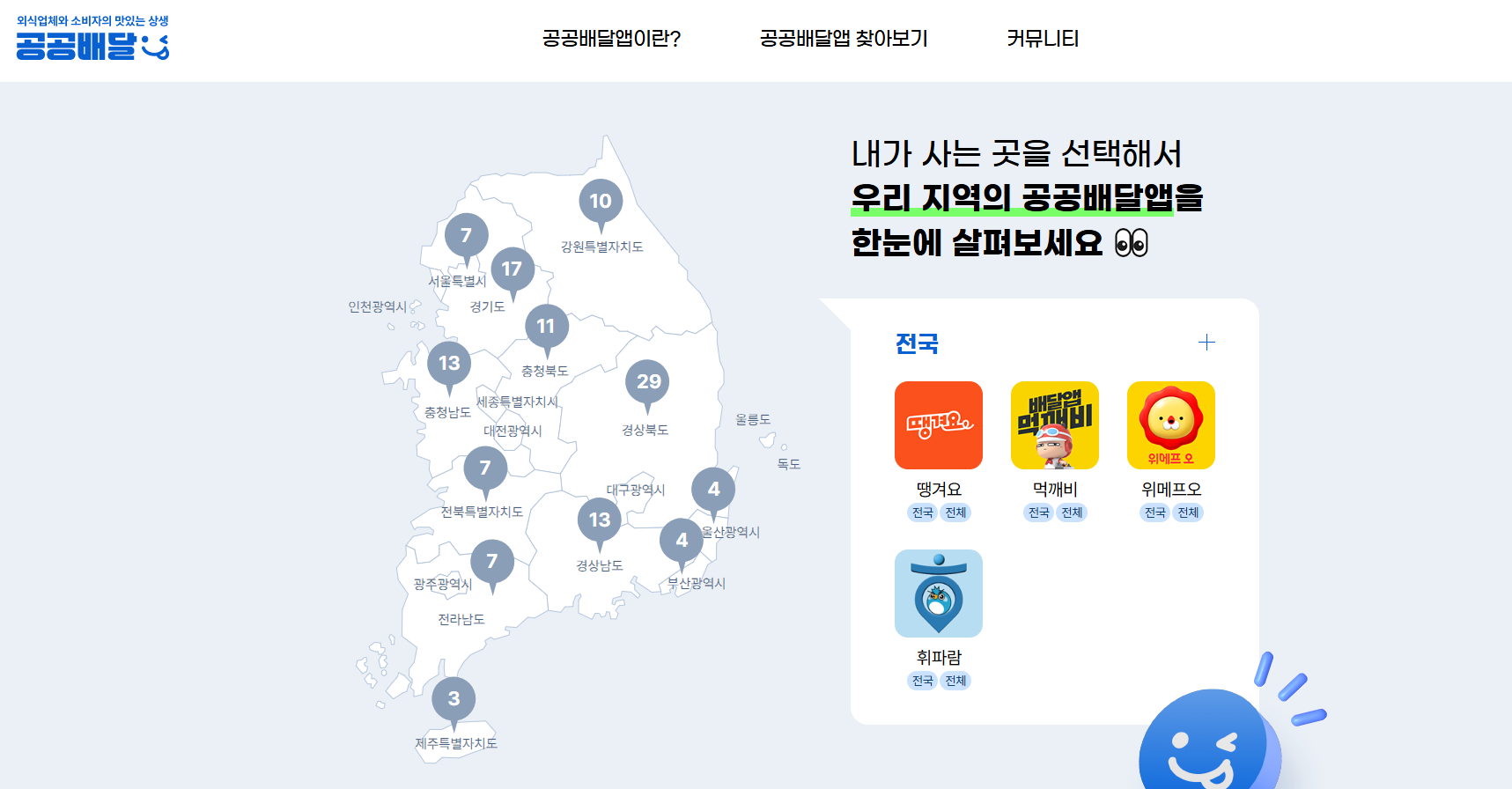Open the 땡겨요 app icon
1512x789 pixels.
[939, 425]
